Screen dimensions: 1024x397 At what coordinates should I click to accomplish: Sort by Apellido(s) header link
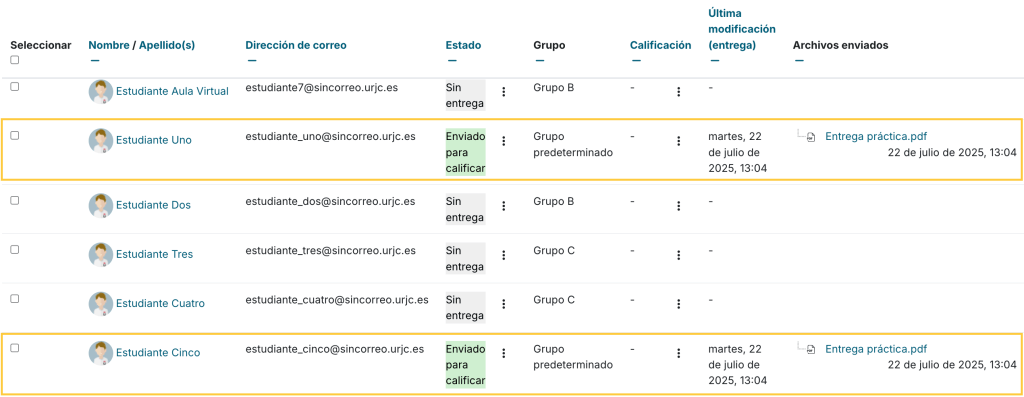coord(167,45)
